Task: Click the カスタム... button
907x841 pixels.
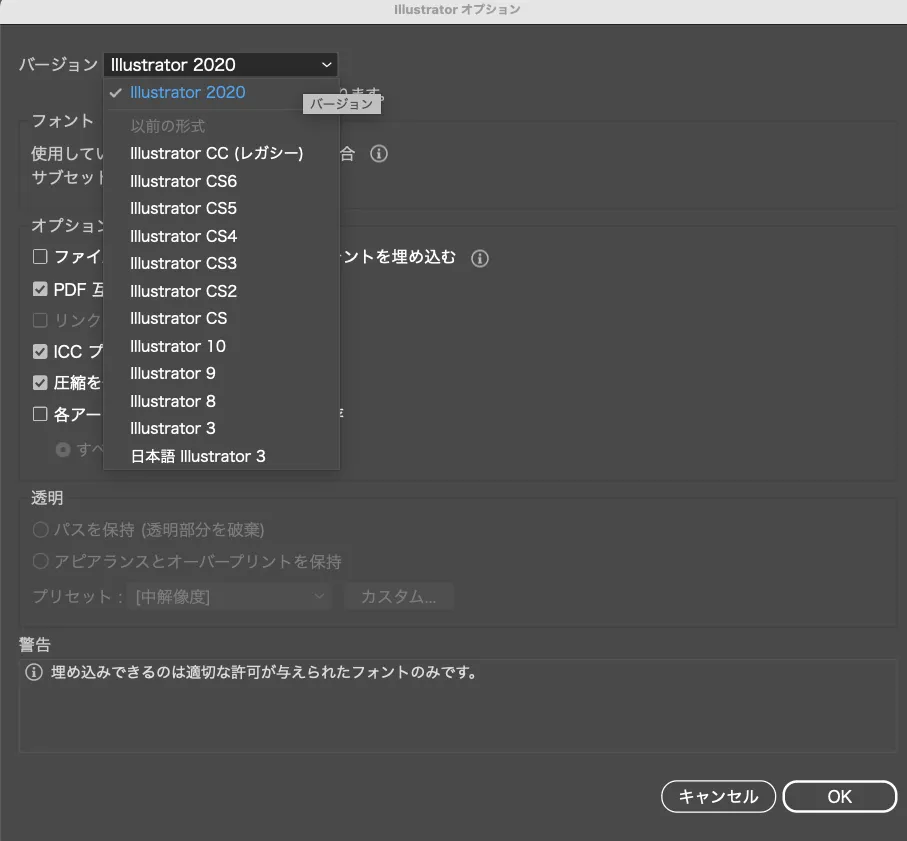Action: point(399,596)
